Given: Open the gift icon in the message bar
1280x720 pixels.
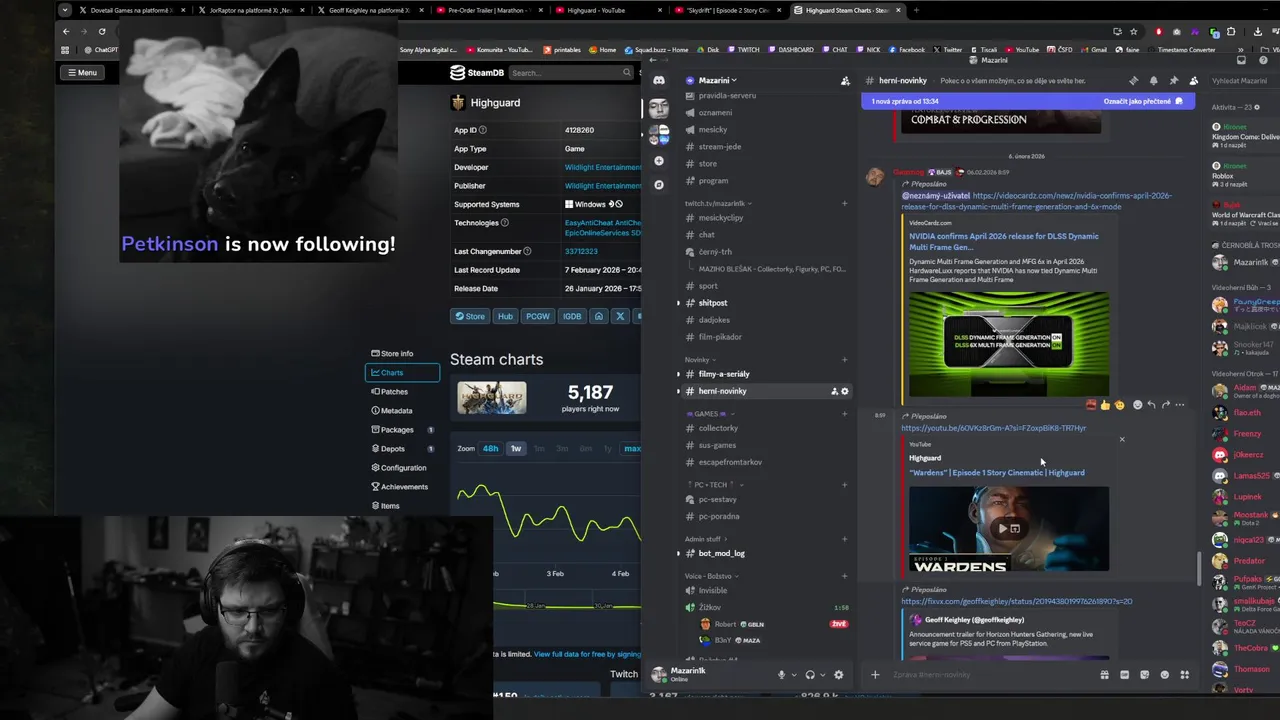Looking at the screenshot, I should tap(1104, 675).
